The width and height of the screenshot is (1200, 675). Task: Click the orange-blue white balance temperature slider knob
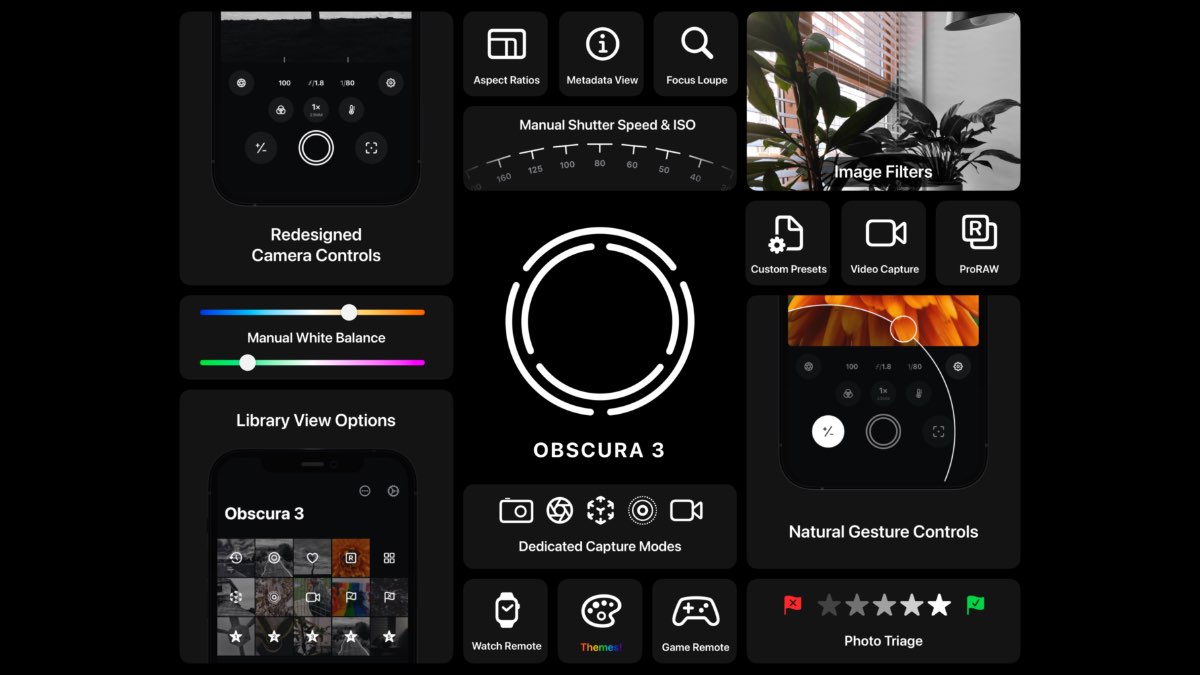349,312
